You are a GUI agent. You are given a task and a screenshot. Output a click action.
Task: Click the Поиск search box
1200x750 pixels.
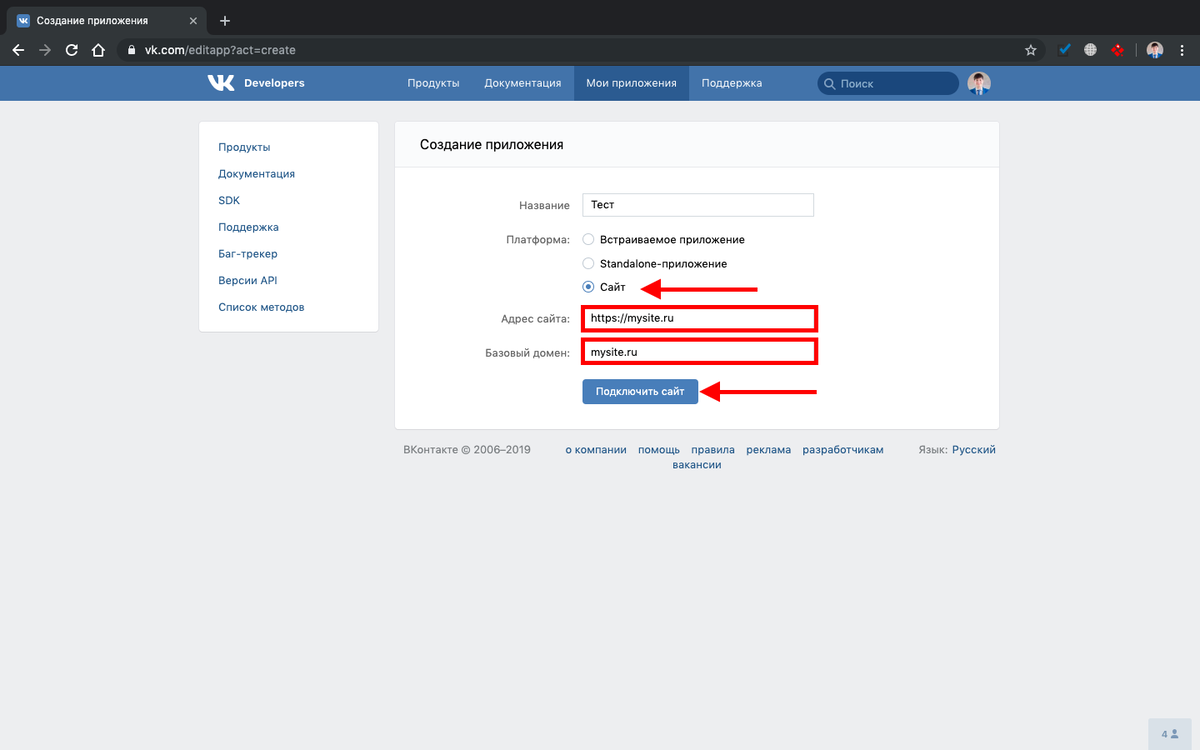point(888,84)
